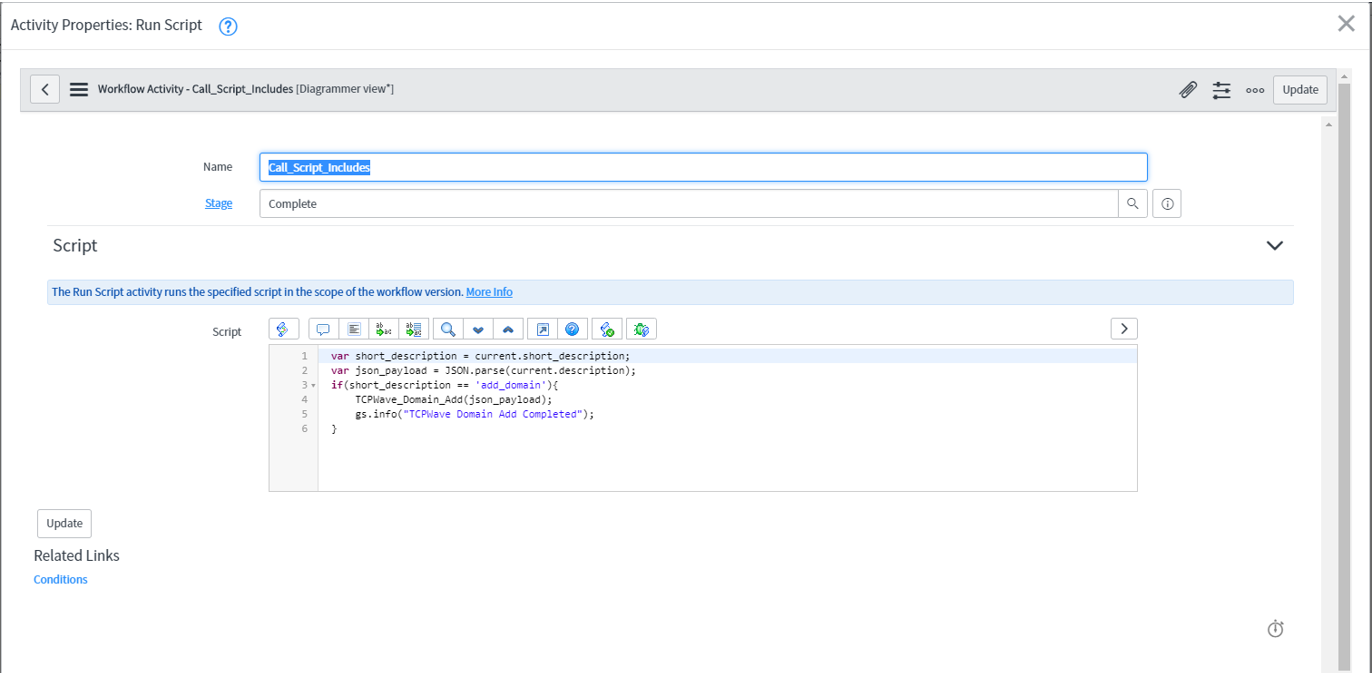The width and height of the screenshot is (1372, 673).
Task: Open find and replace in the script
Action: tap(383, 328)
